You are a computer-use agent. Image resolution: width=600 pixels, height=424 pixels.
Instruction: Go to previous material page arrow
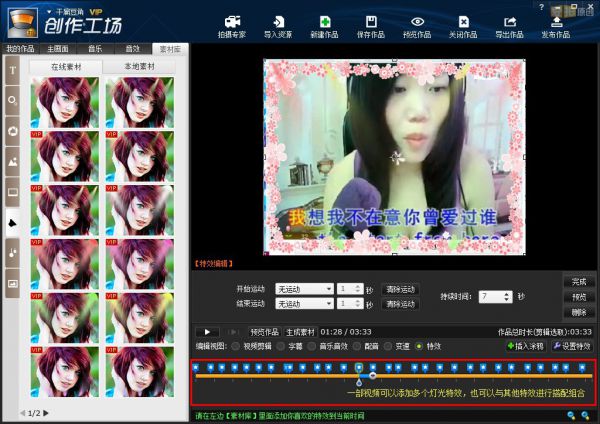[x=23, y=413]
